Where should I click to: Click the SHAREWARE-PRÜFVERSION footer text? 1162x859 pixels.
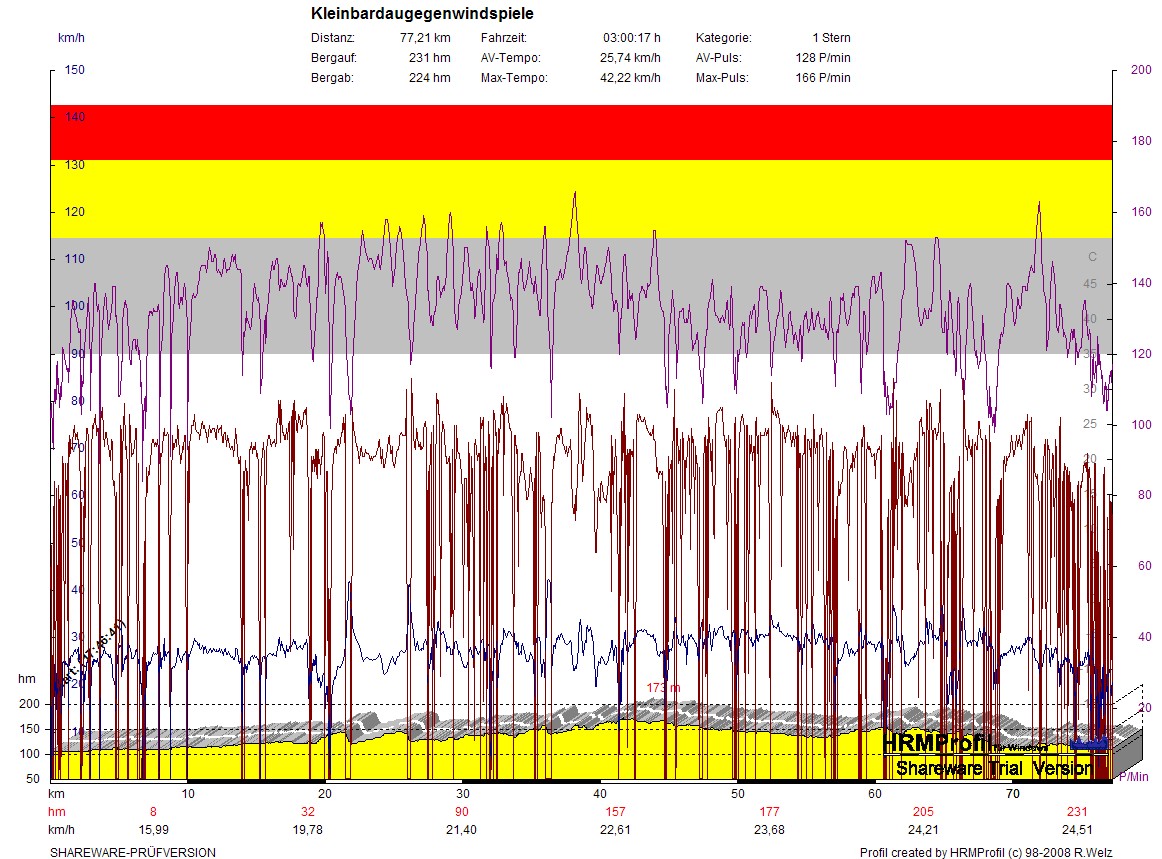point(132,852)
